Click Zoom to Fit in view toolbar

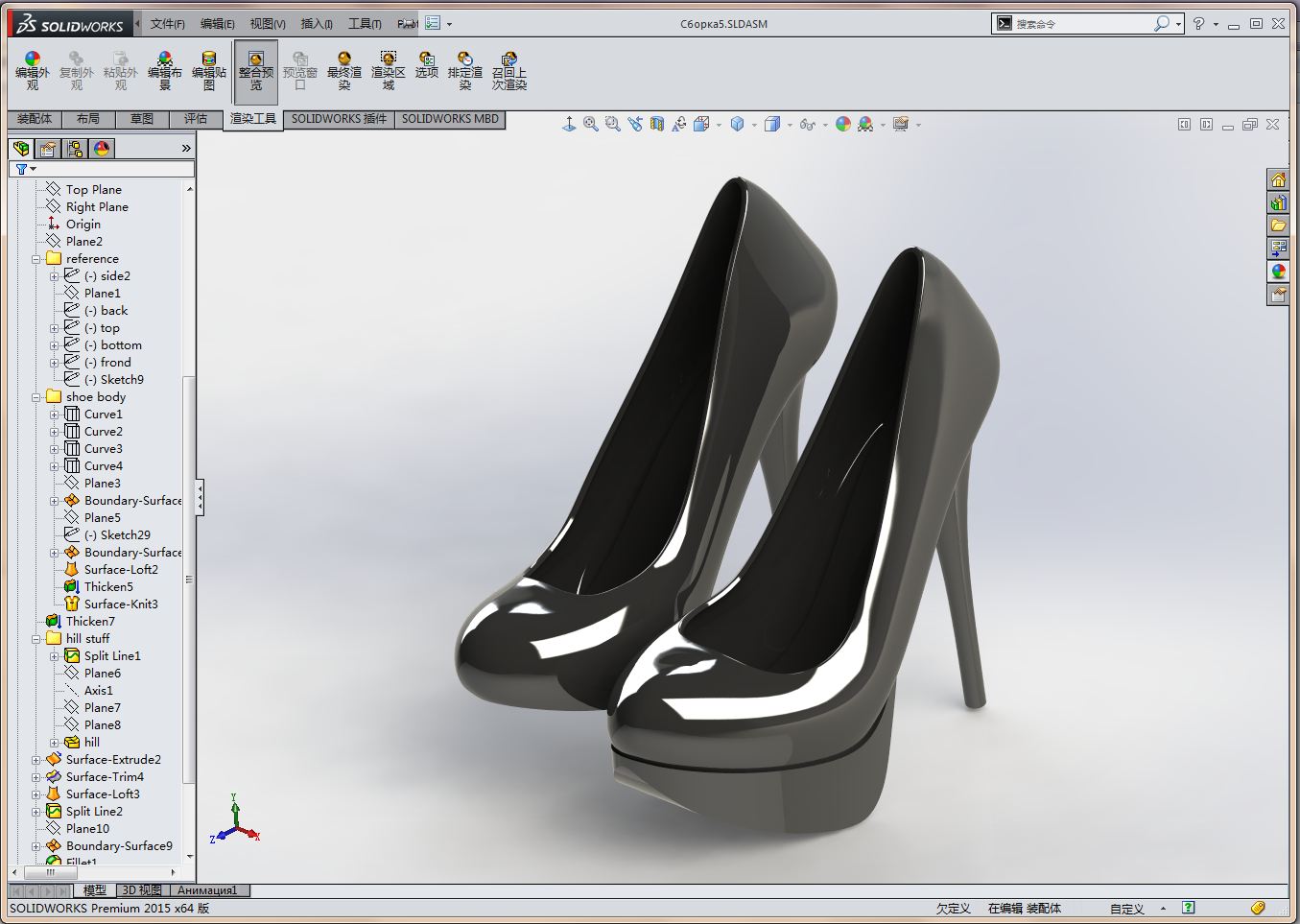591,124
